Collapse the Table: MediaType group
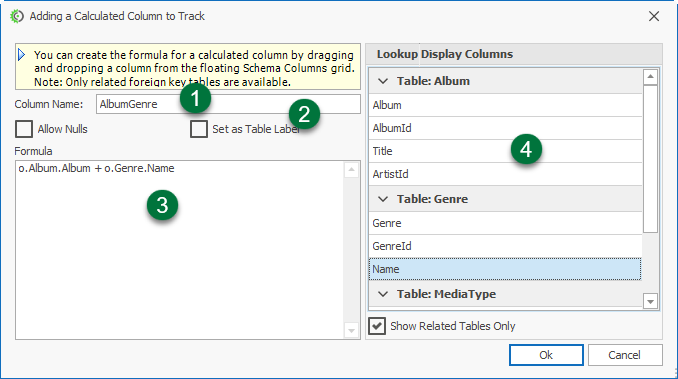 pos(383,294)
